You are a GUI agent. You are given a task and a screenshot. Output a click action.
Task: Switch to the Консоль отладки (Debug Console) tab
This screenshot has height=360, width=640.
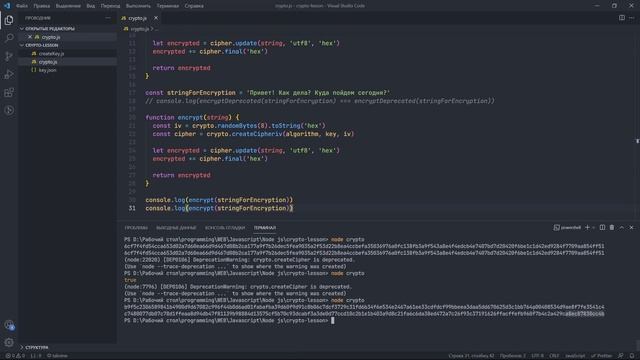tap(225, 227)
